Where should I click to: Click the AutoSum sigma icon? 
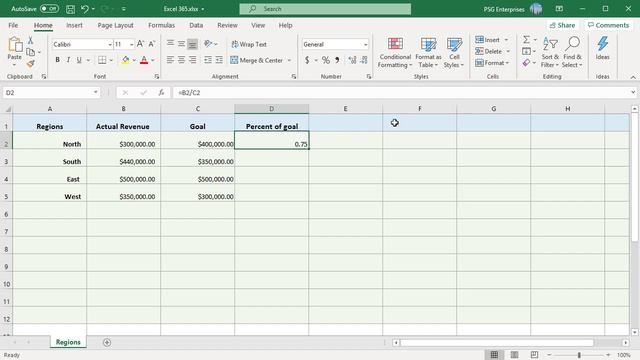tap(527, 40)
